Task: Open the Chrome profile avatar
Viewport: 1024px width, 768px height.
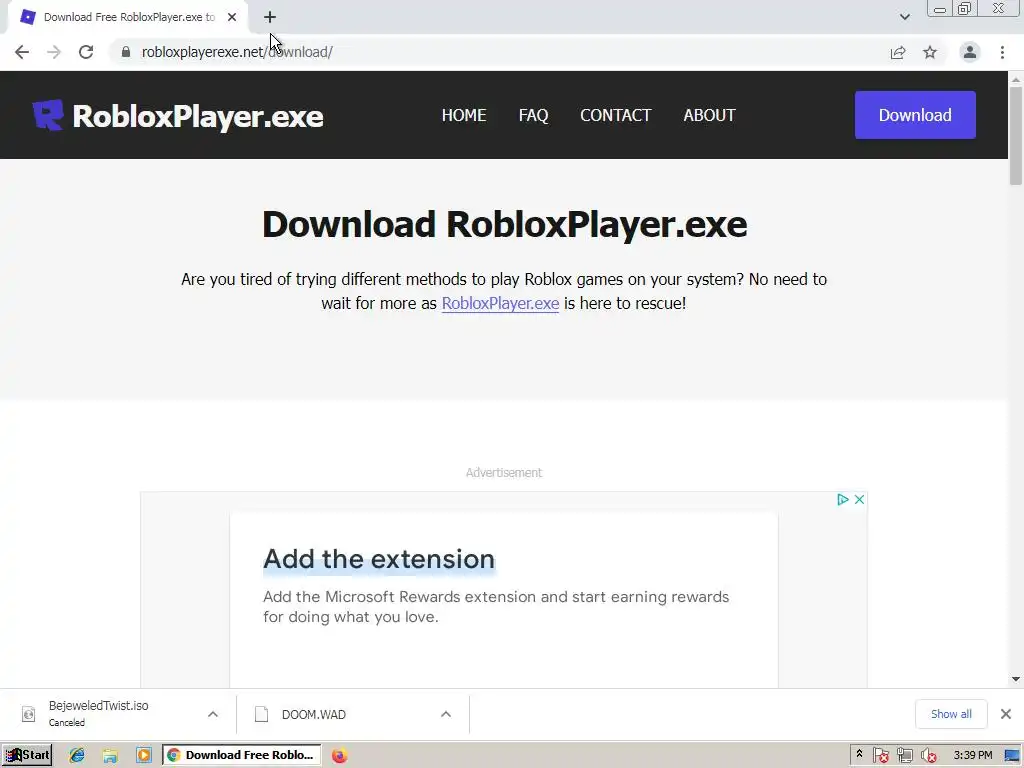Action: click(970, 52)
